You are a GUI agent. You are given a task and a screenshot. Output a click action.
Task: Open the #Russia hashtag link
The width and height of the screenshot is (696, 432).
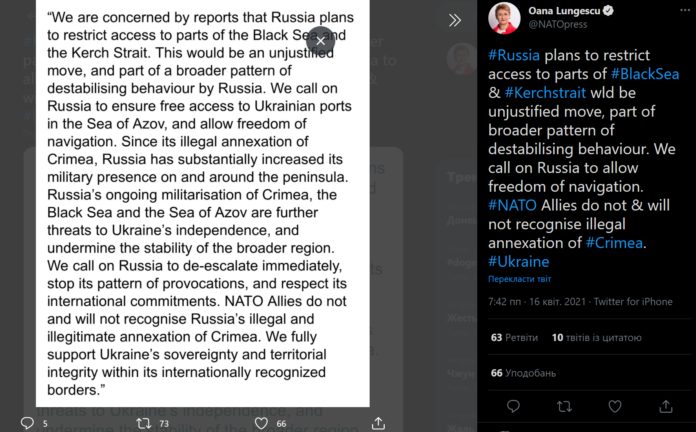pos(513,53)
